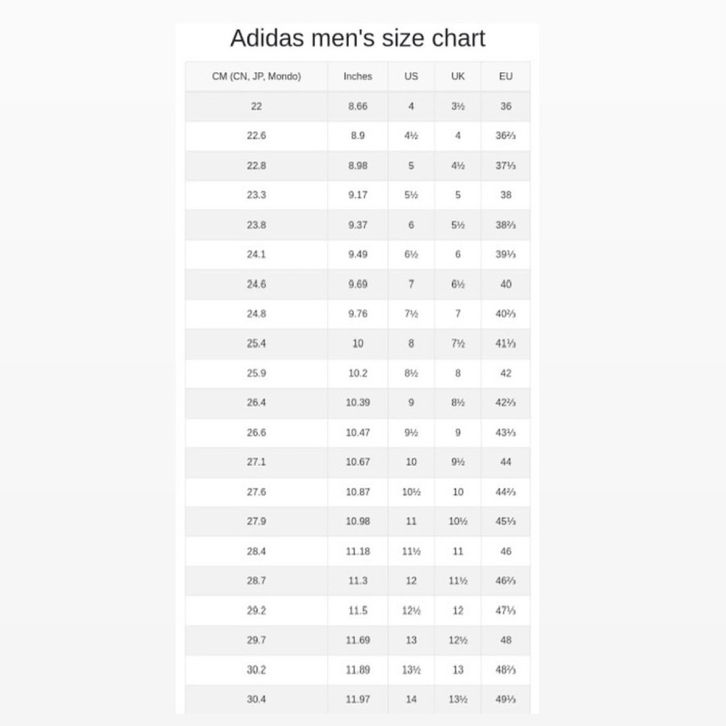Click the 'Inches' column header
The height and width of the screenshot is (726, 726).
357,76
